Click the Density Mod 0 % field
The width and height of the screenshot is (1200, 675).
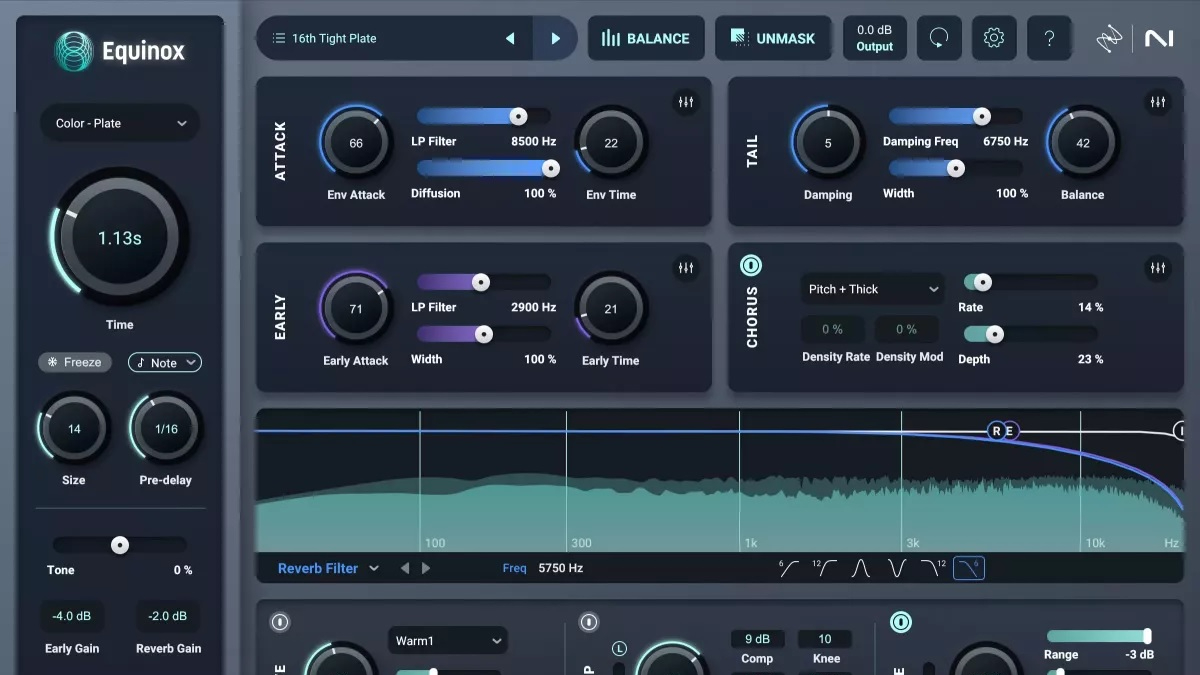(x=907, y=329)
